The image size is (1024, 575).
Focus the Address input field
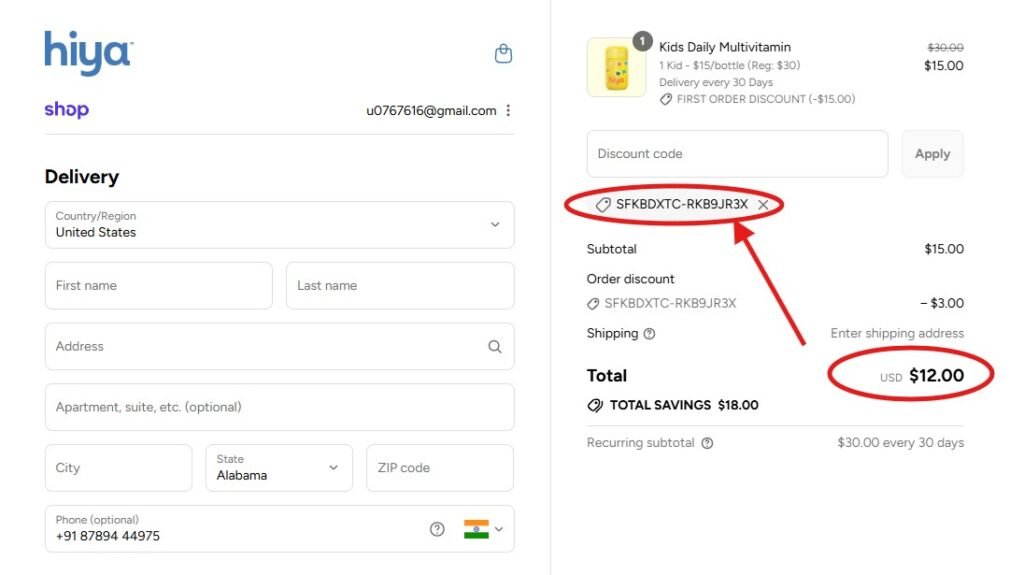280,346
